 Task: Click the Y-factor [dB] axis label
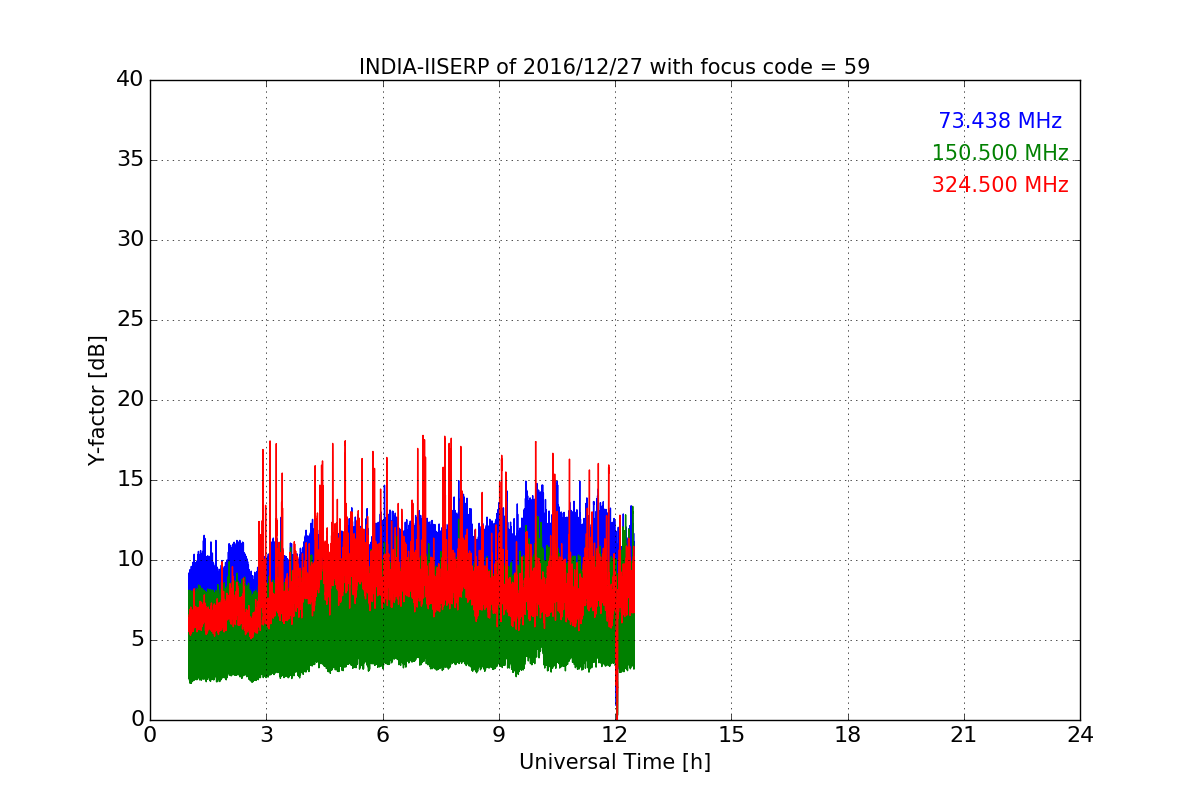[x=97, y=400]
